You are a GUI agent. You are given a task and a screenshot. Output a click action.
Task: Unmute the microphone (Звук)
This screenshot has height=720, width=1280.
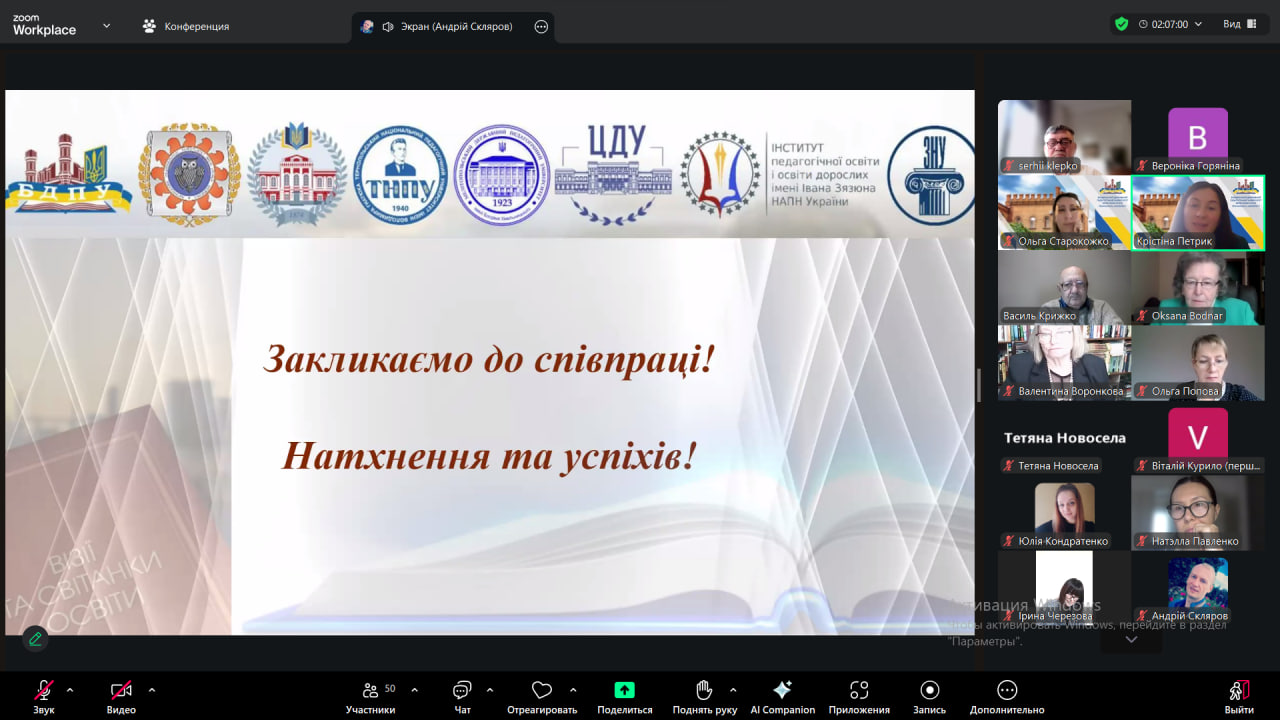pyautogui.click(x=44, y=691)
